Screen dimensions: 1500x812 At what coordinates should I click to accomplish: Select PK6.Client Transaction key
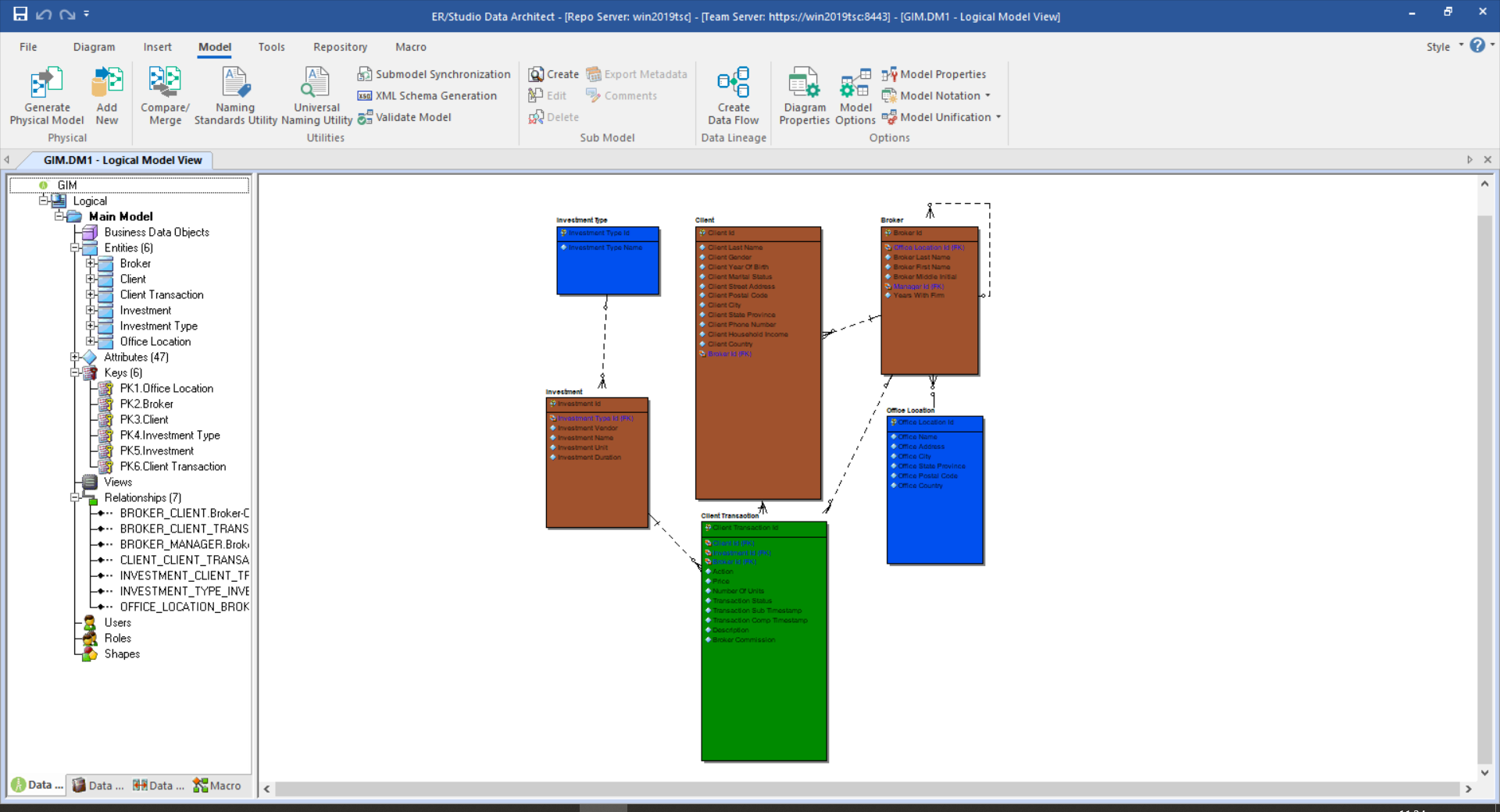[x=173, y=466]
